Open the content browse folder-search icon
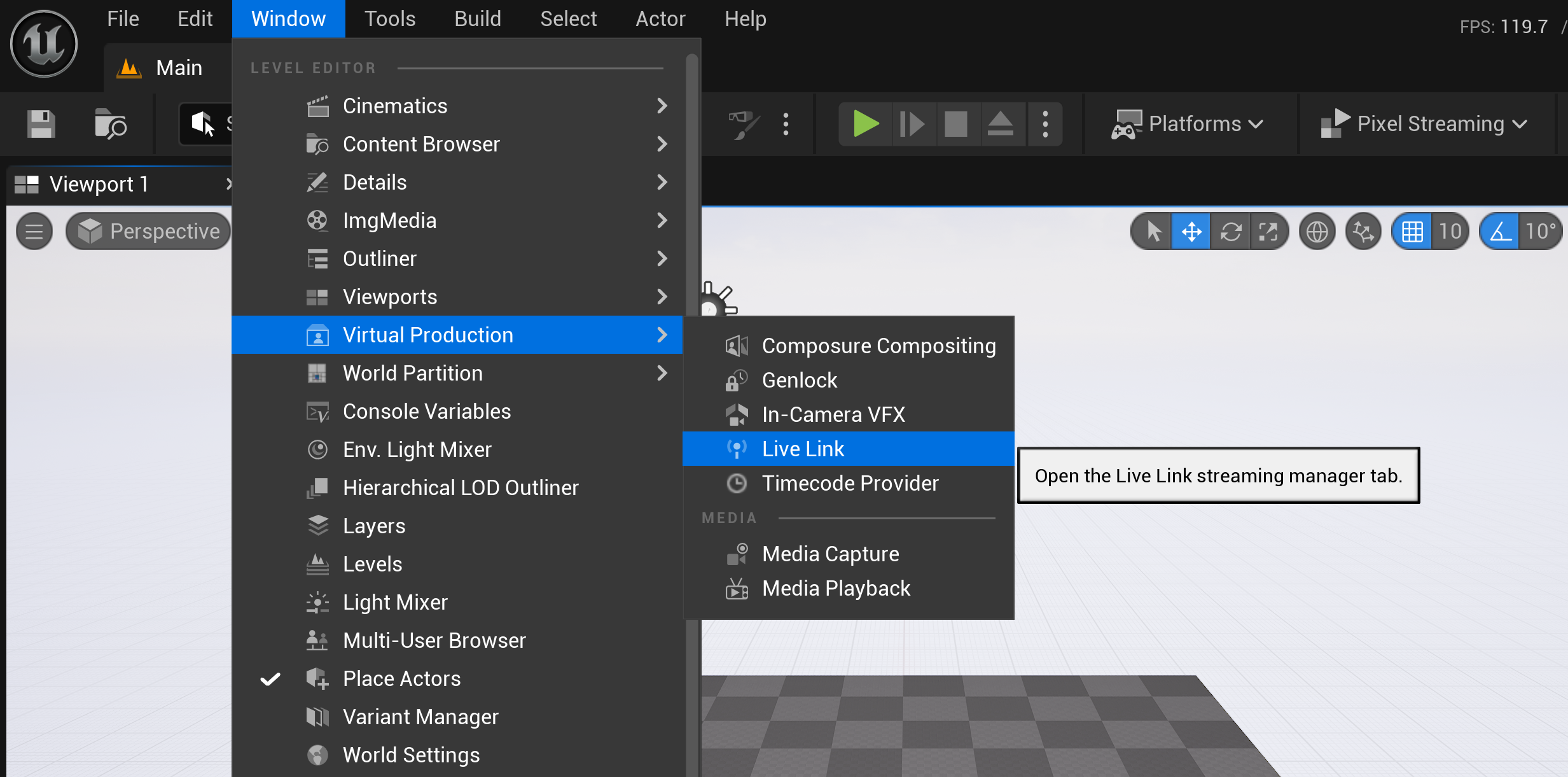 click(x=110, y=124)
